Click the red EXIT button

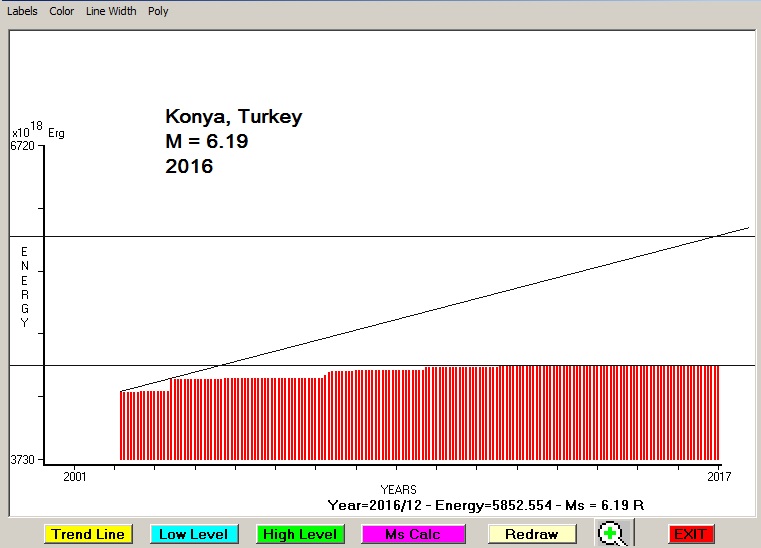point(691,534)
